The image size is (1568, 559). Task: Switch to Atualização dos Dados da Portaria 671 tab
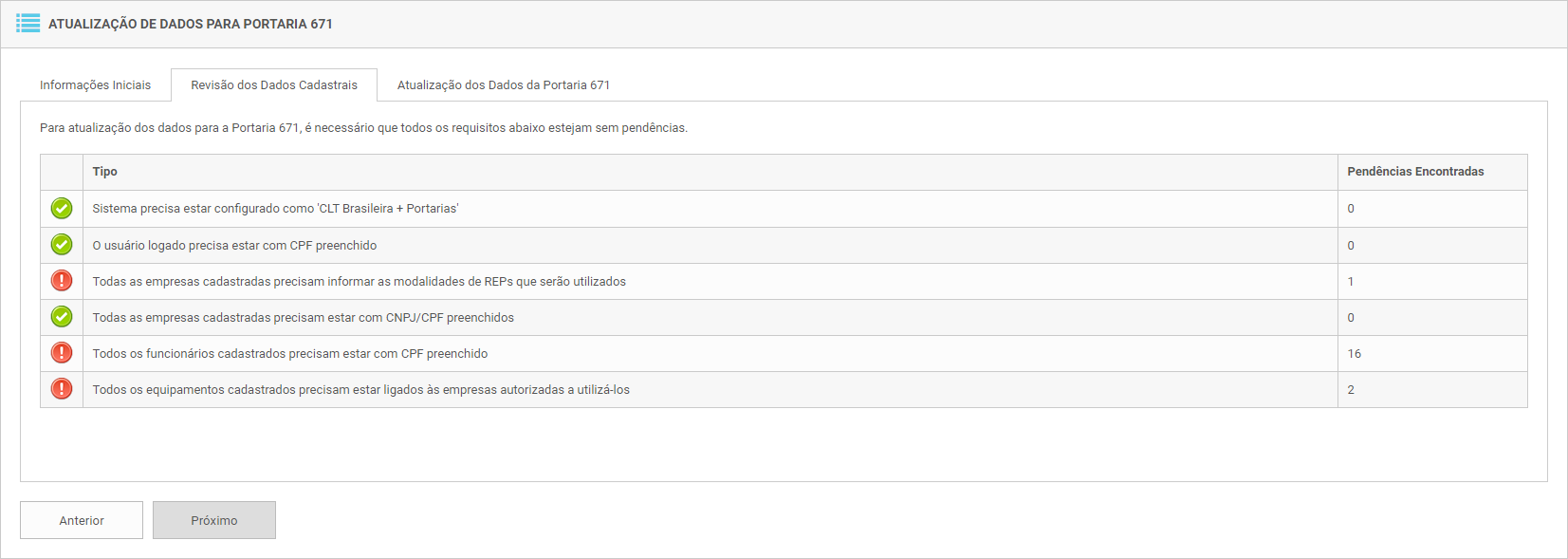click(x=504, y=85)
